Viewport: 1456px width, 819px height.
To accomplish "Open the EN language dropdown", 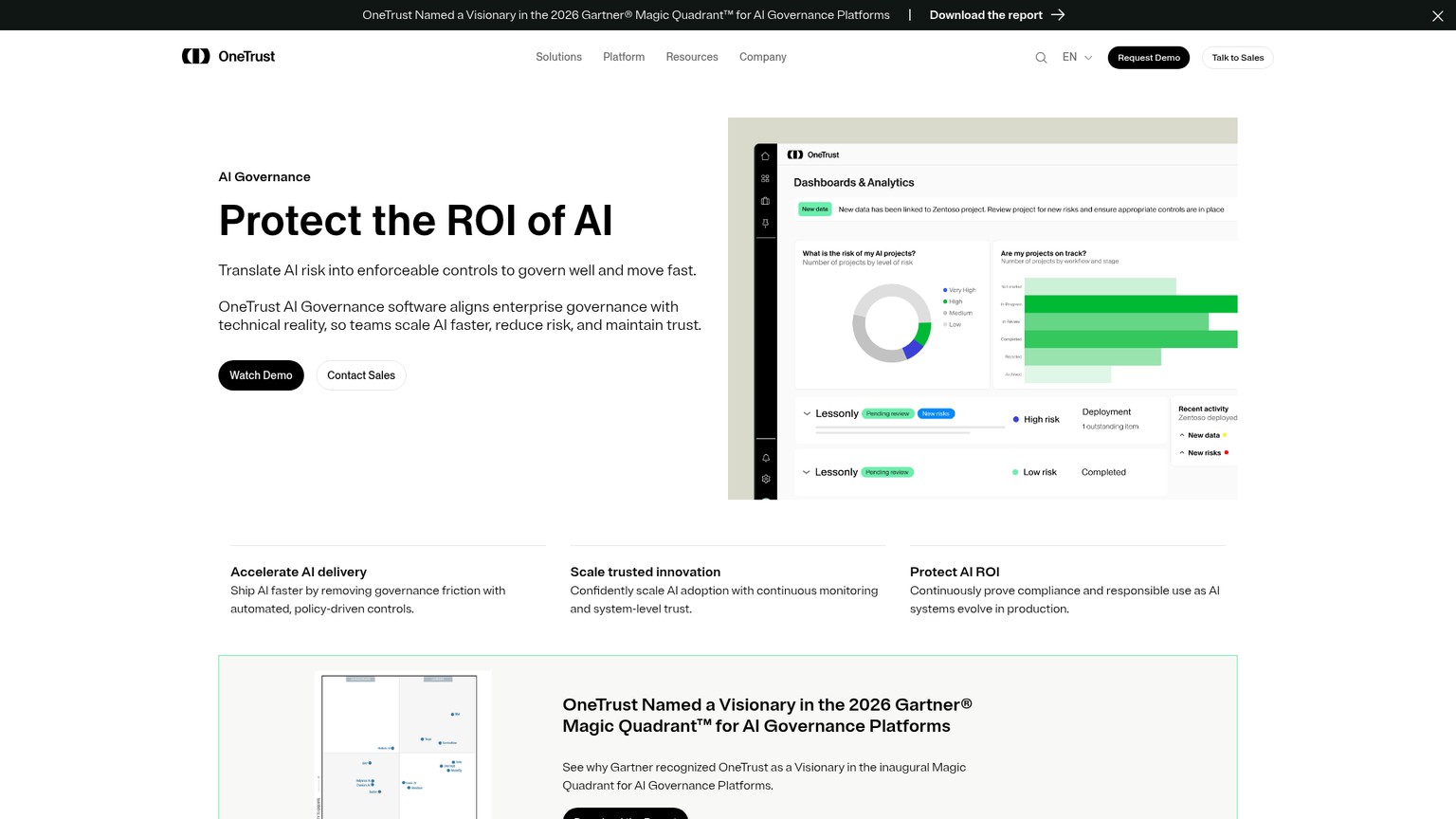I will tap(1077, 57).
